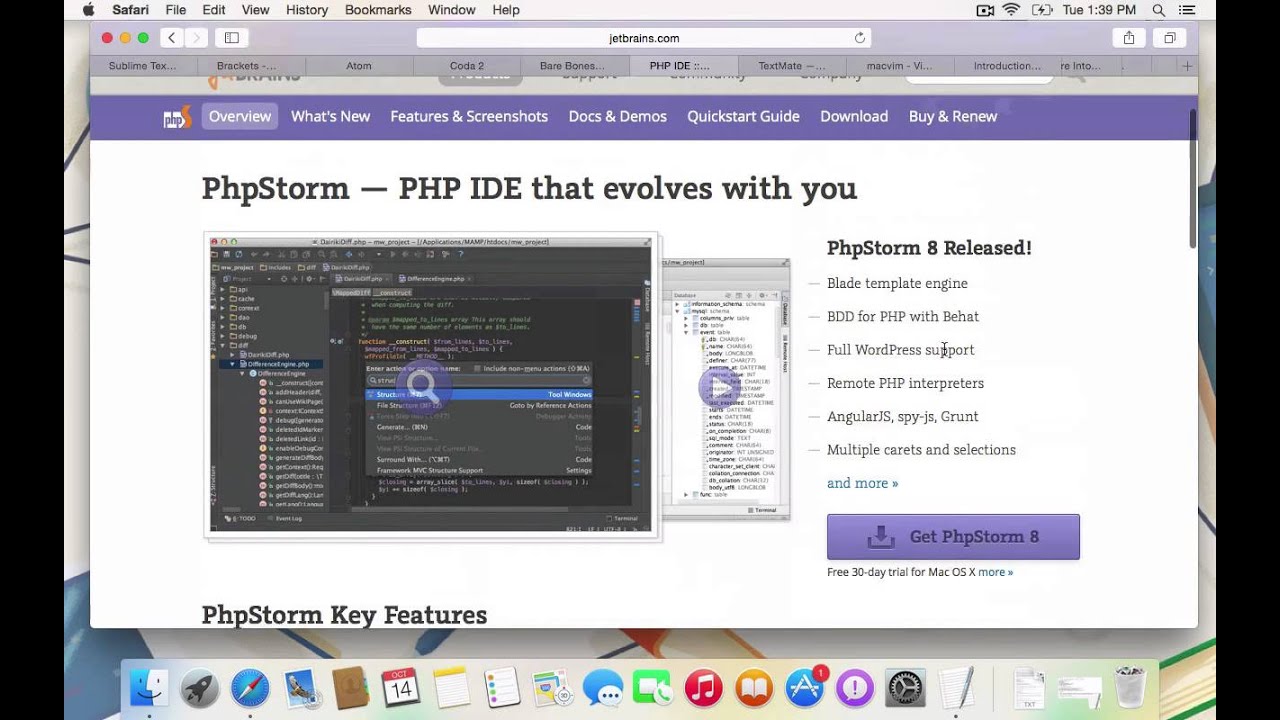Reload the jetbrains.com page
The height and width of the screenshot is (720, 1280).
(x=859, y=38)
